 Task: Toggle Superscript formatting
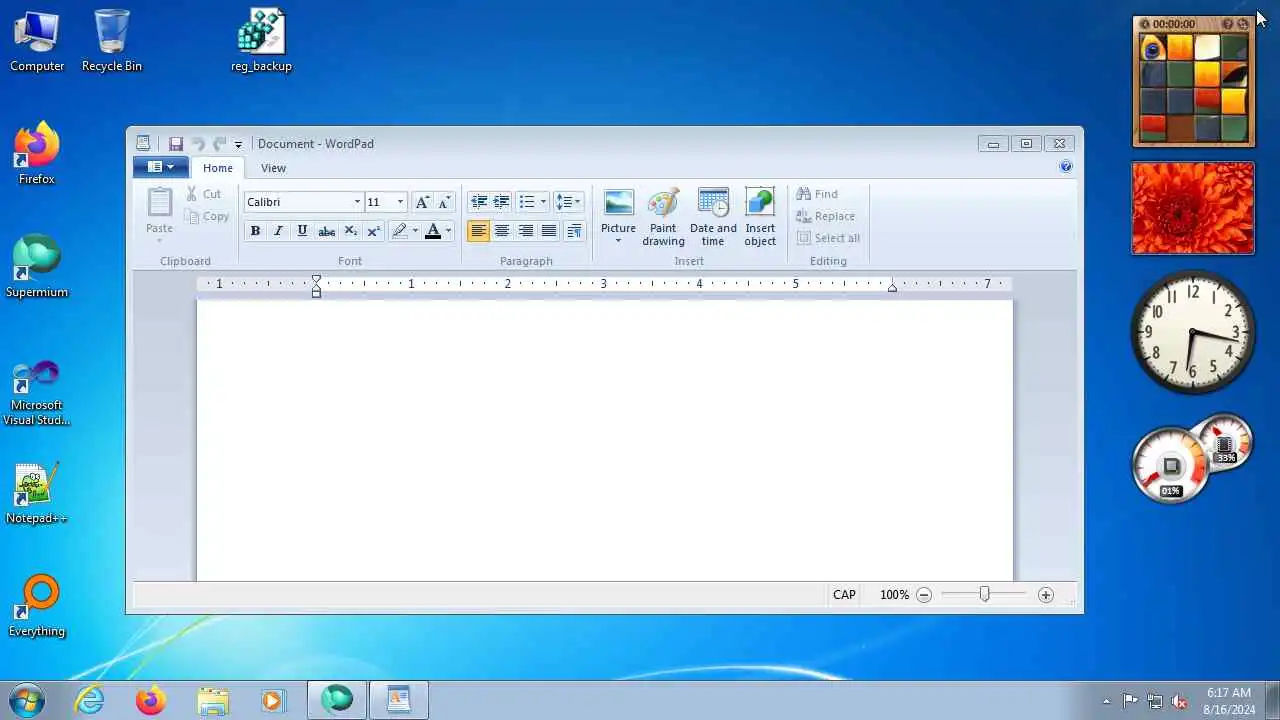[373, 231]
